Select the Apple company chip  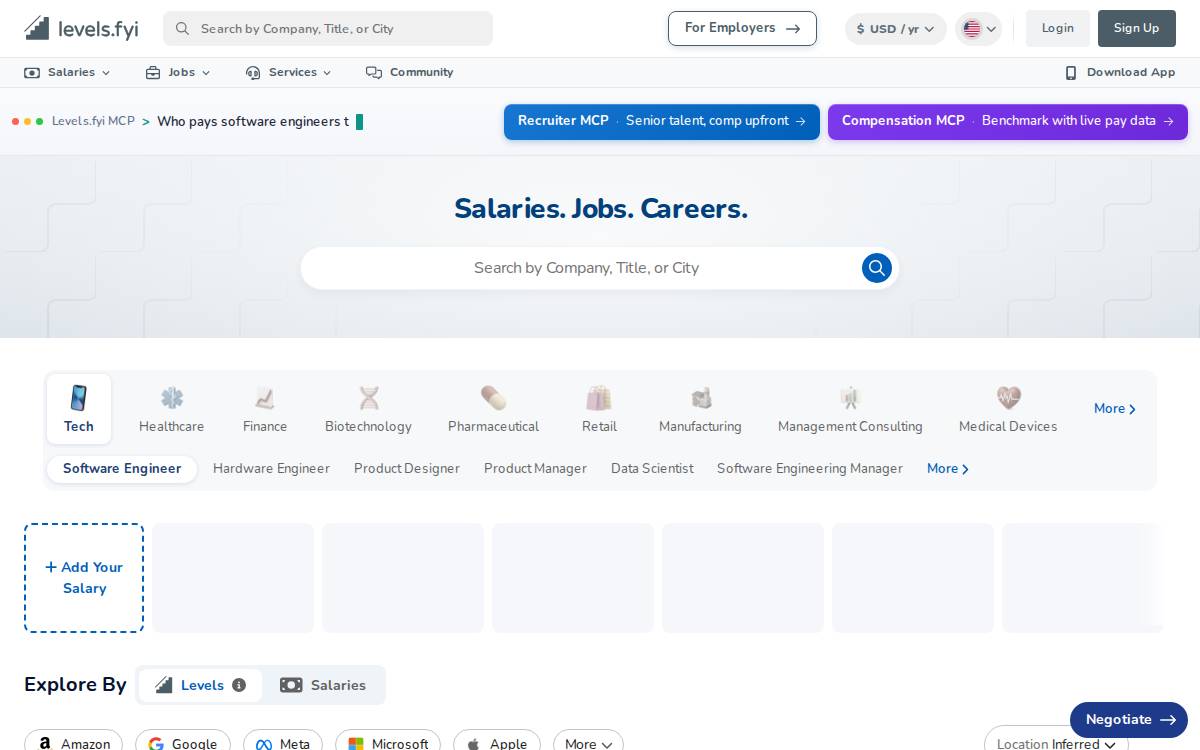(x=497, y=741)
